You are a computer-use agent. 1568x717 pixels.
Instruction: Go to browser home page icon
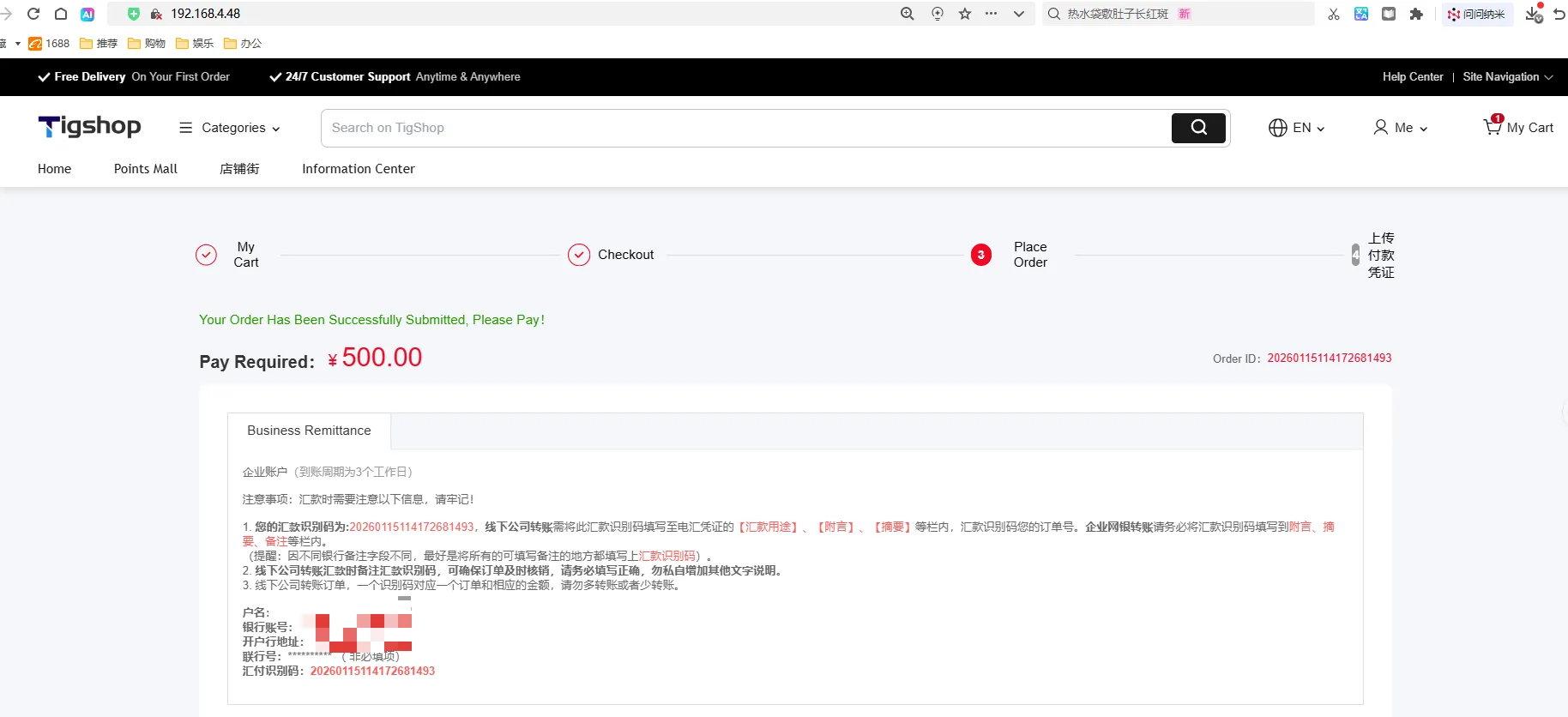[61, 14]
